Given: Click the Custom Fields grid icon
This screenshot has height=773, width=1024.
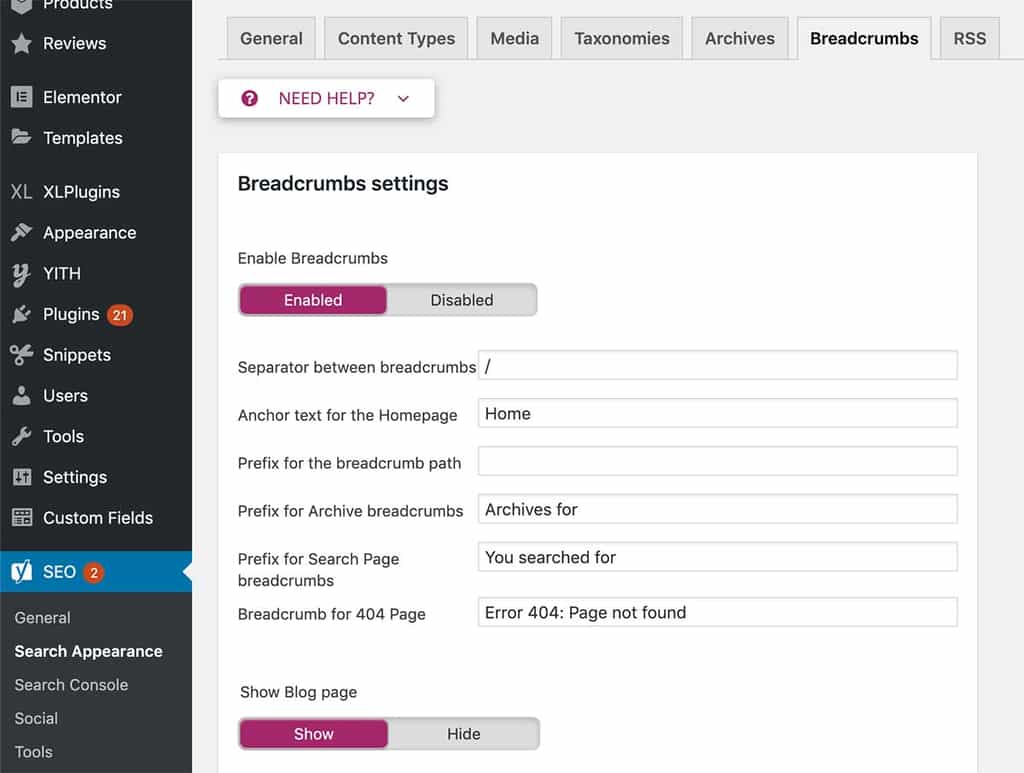Looking at the screenshot, I should click(x=22, y=518).
